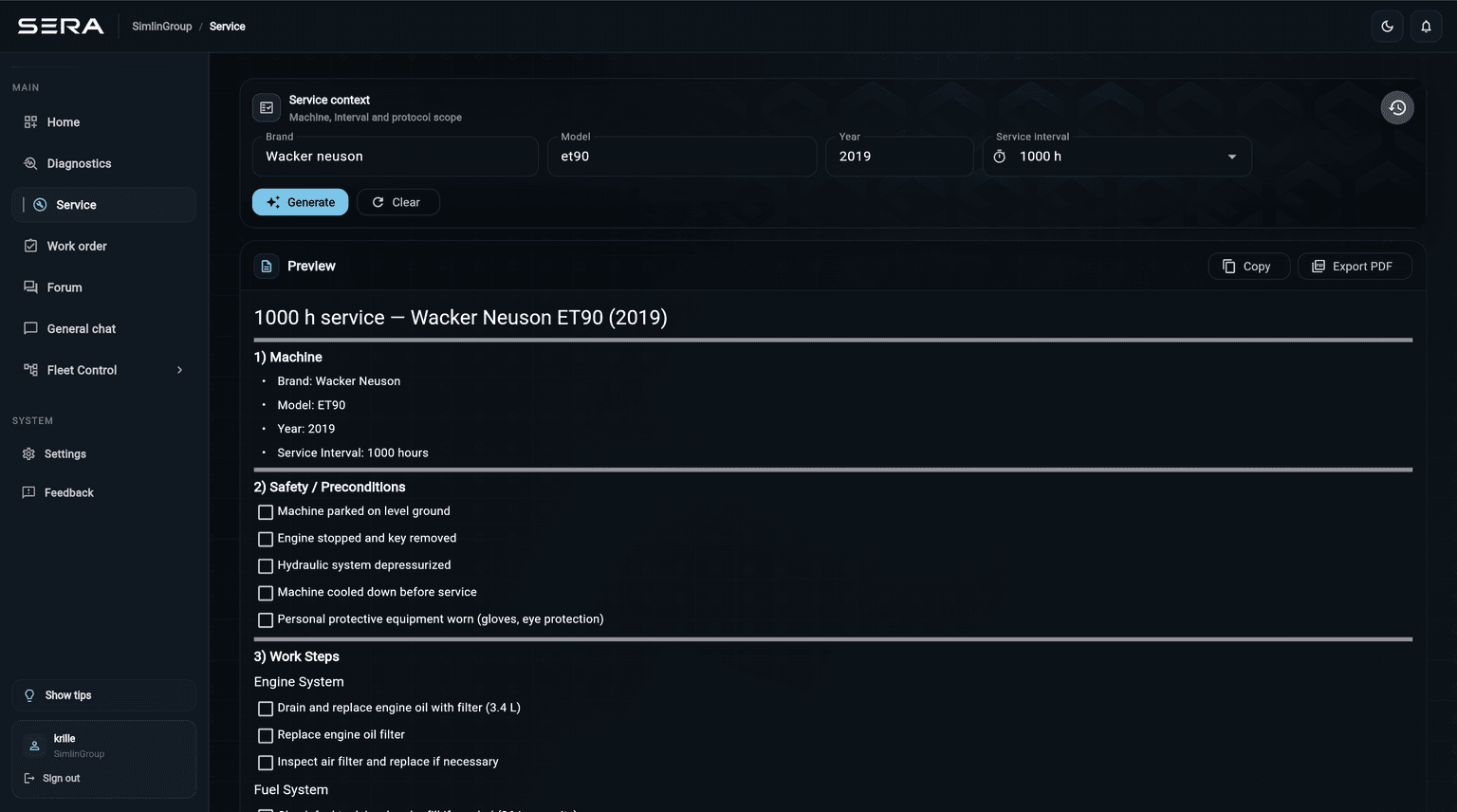Click SimlinGroup breadcrumb link

[162, 27]
